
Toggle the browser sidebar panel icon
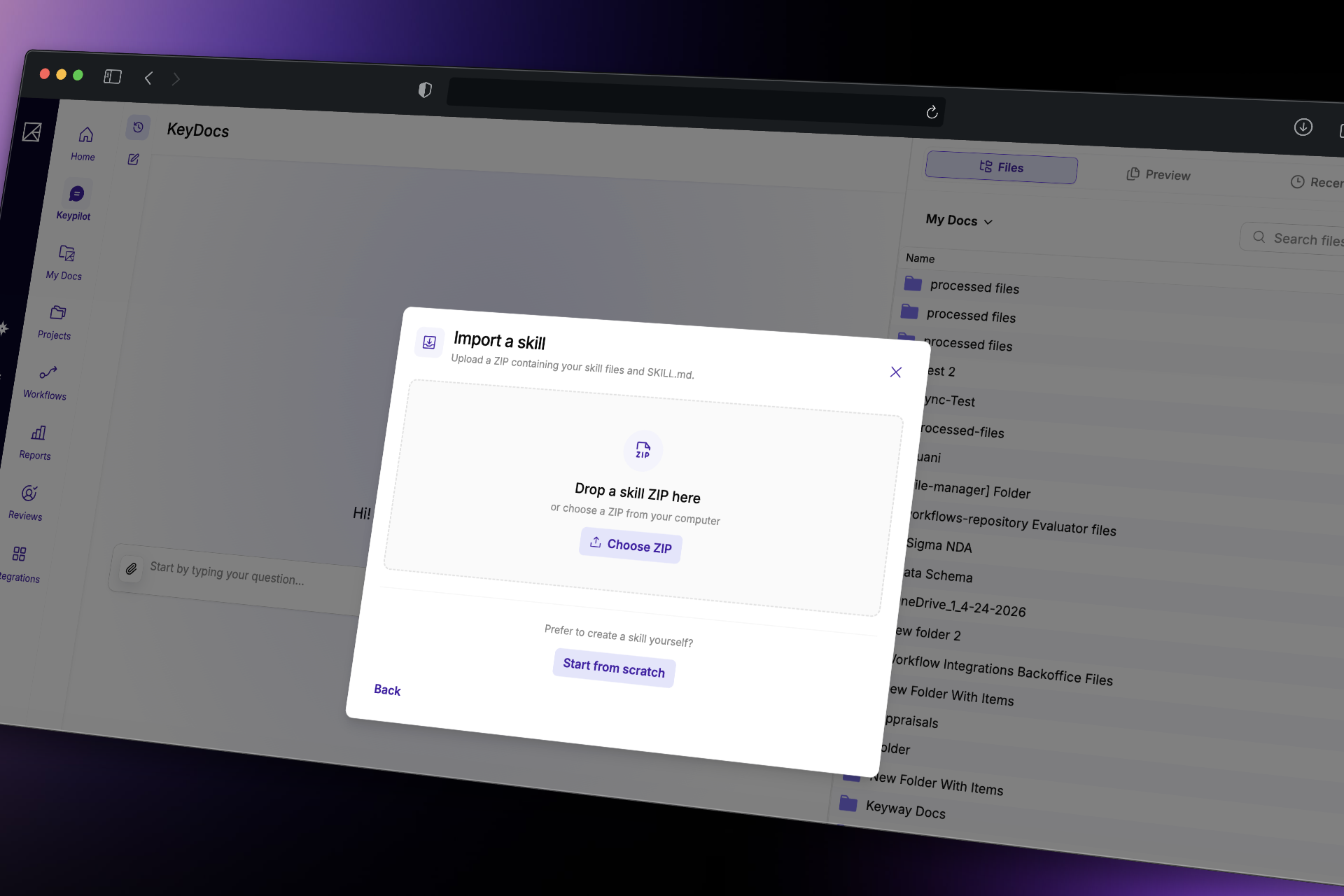coord(113,76)
